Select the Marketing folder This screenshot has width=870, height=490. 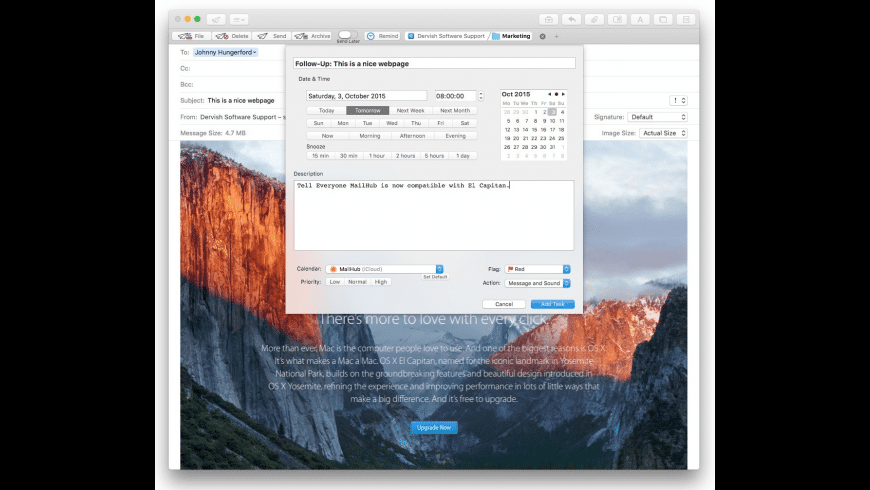[511, 36]
